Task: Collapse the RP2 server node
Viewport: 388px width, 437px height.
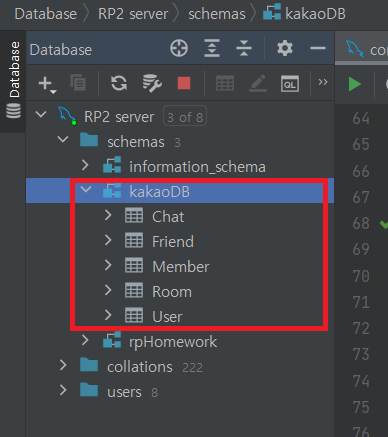Action: 41,115
